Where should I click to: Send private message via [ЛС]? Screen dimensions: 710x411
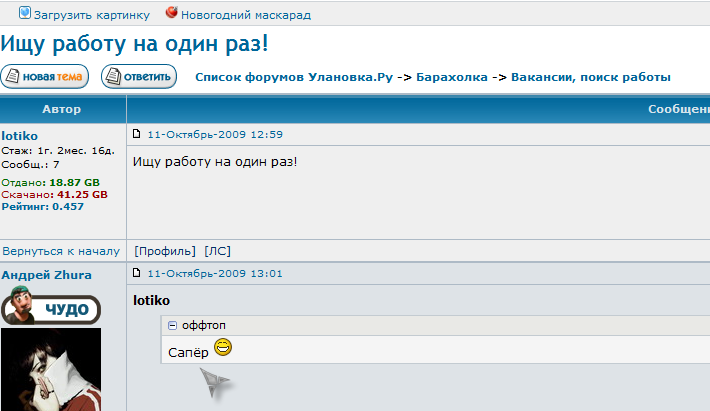point(217,251)
